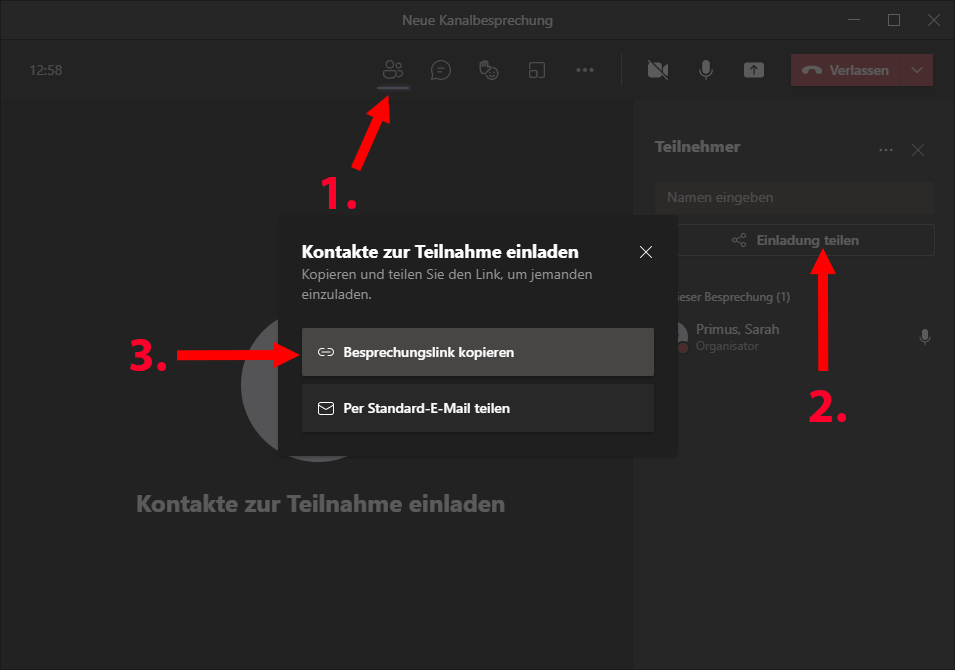Open the participants panel icon
Image resolution: width=955 pixels, height=670 pixels.
[393, 70]
